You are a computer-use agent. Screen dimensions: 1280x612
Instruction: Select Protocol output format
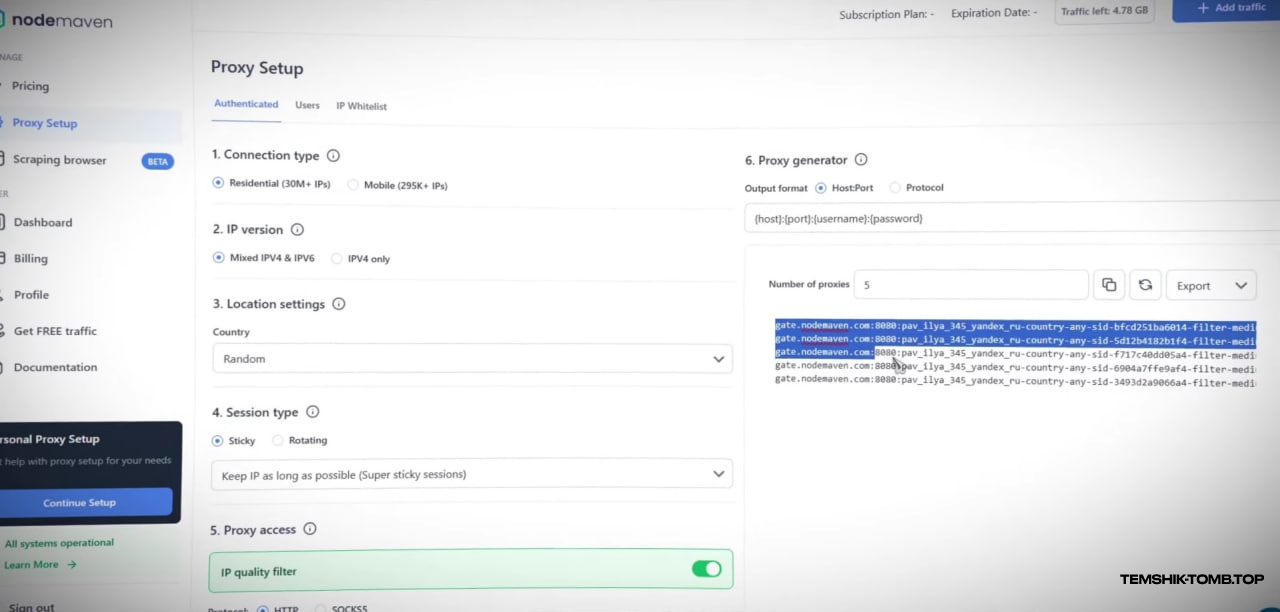(895, 188)
